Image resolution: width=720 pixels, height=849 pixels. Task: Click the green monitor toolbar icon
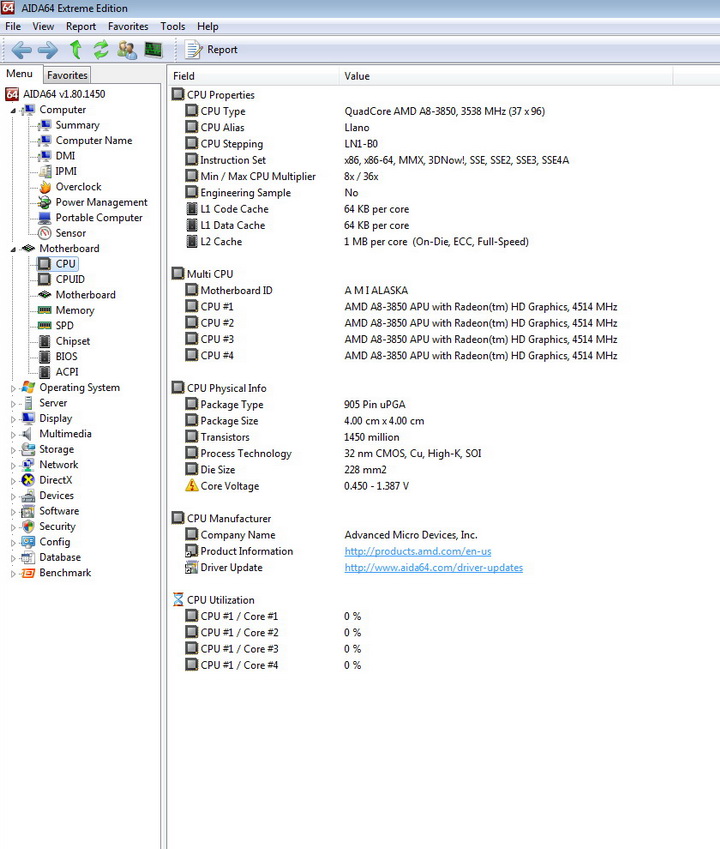click(x=154, y=50)
